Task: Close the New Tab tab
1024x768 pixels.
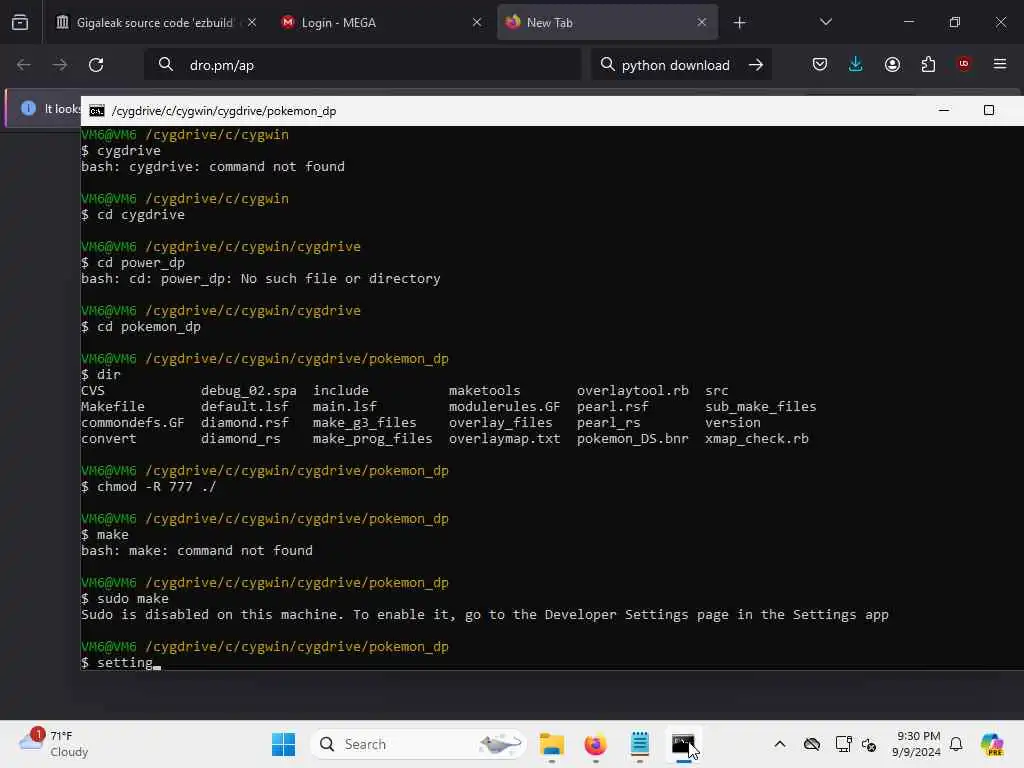Action: [x=702, y=22]
